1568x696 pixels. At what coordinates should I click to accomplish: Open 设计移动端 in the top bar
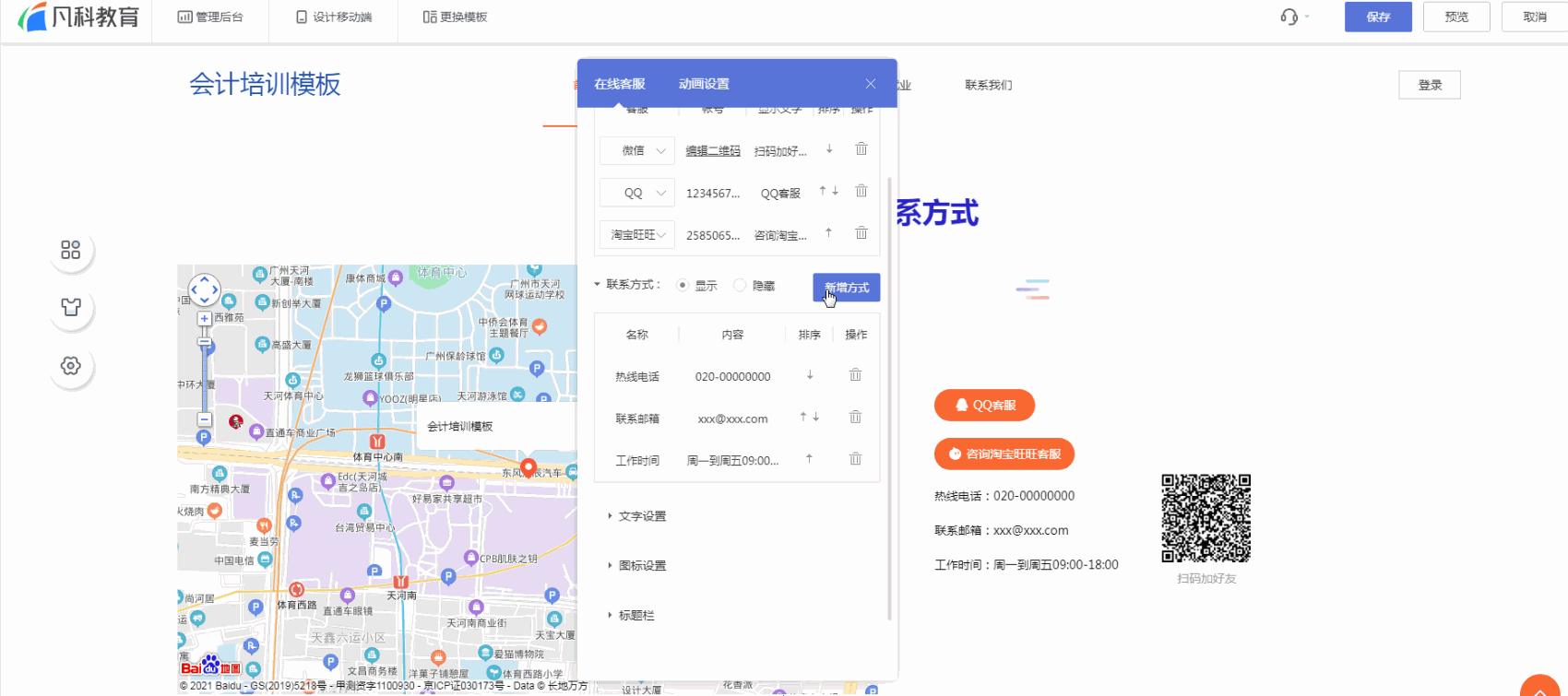click(334, 17)
